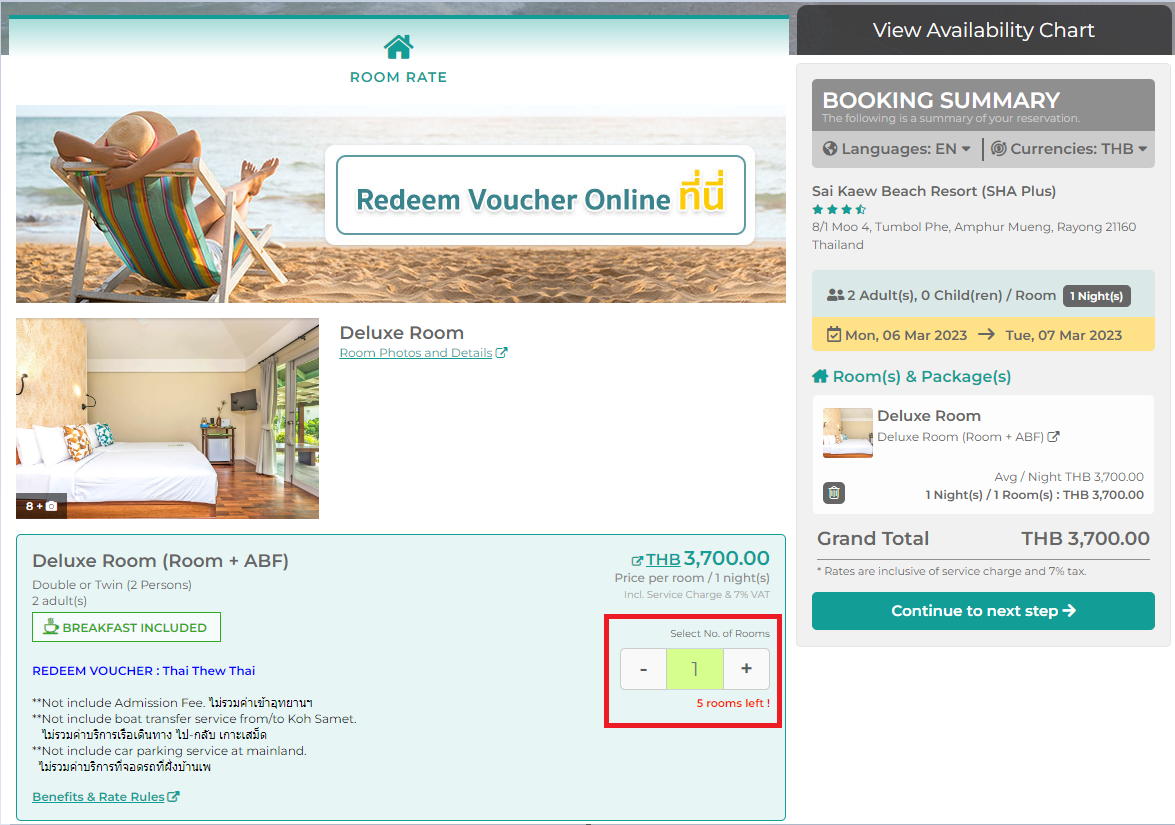Click the globe icon next to Languages
Screen dimensions: 1175x825
point(830,148)
